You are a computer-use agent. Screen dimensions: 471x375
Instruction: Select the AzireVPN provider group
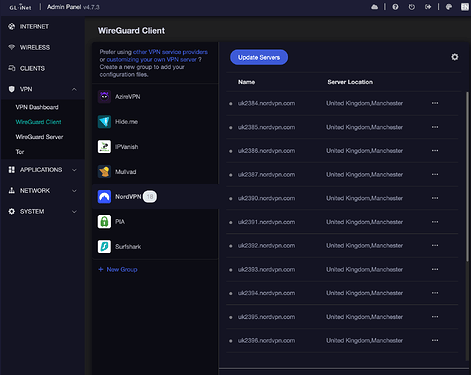pyautogui.click(x=155, y=97)
